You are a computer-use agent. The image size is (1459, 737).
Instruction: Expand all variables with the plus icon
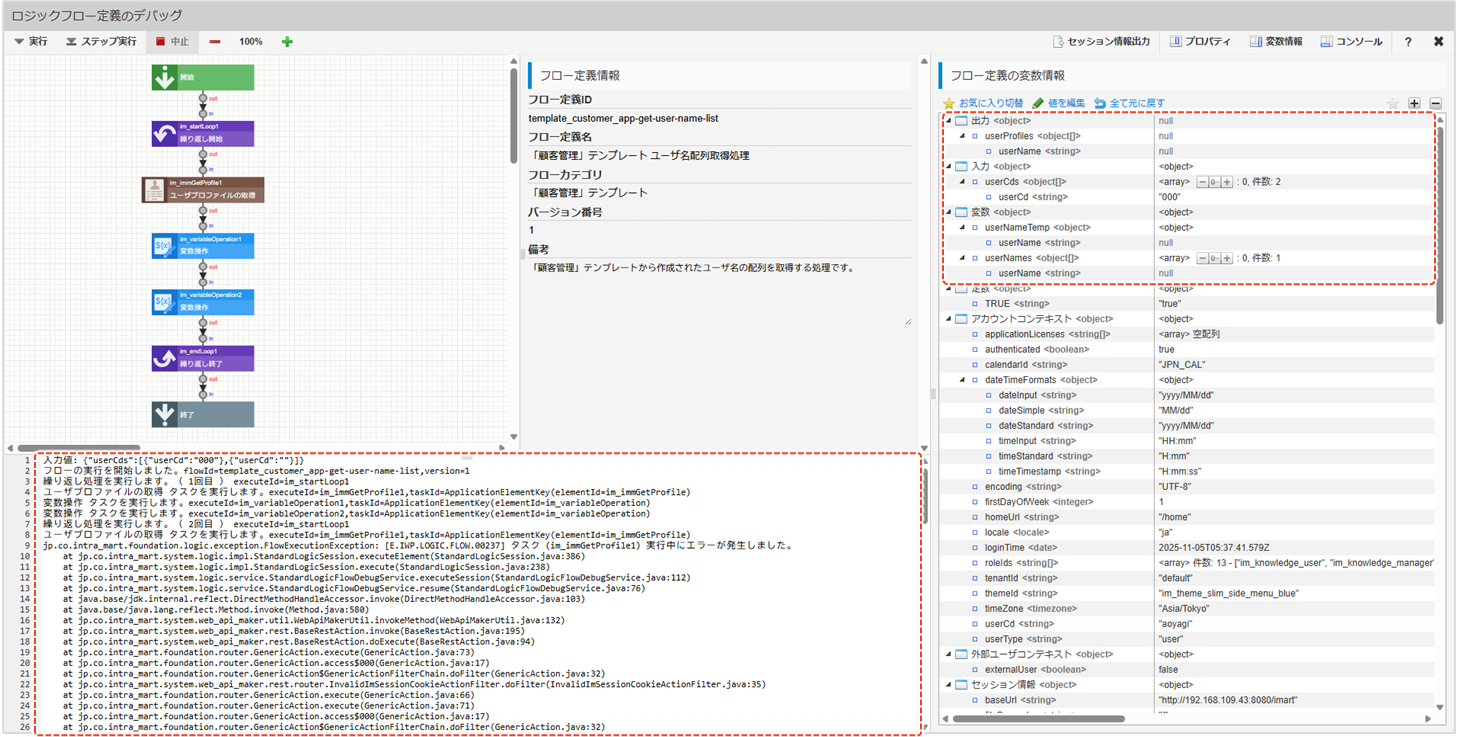coord(1414,103)
